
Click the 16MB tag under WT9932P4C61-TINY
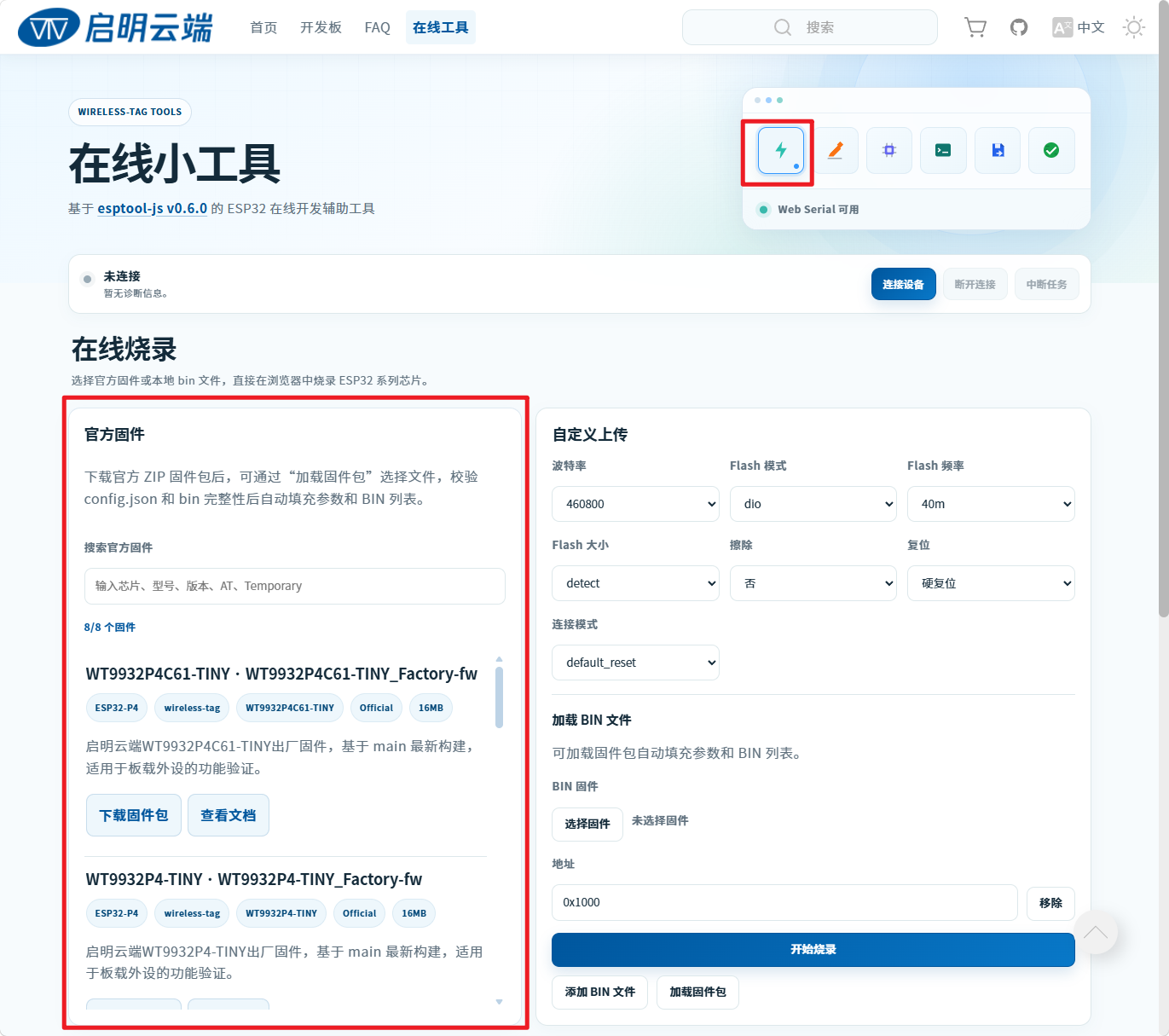[431, 708]
